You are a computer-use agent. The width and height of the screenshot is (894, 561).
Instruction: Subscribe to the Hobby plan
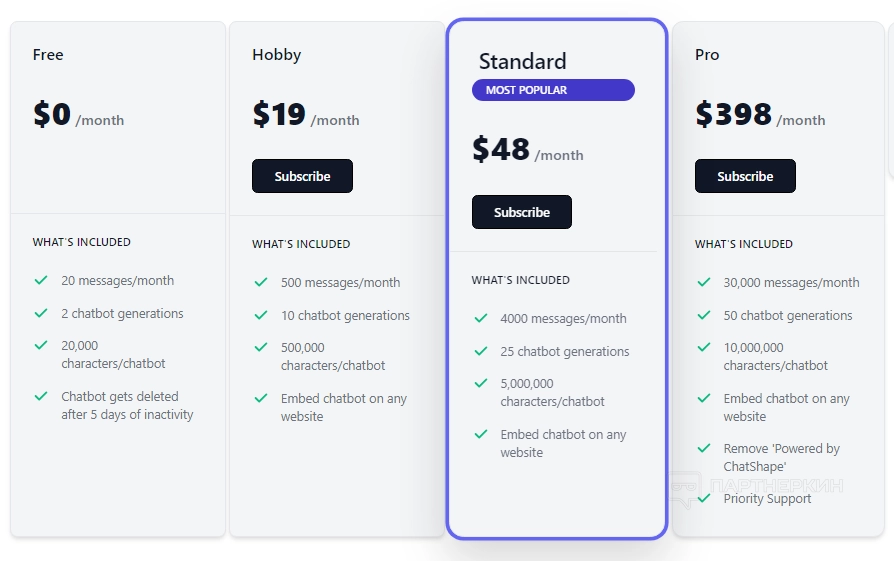coord(302,176)
